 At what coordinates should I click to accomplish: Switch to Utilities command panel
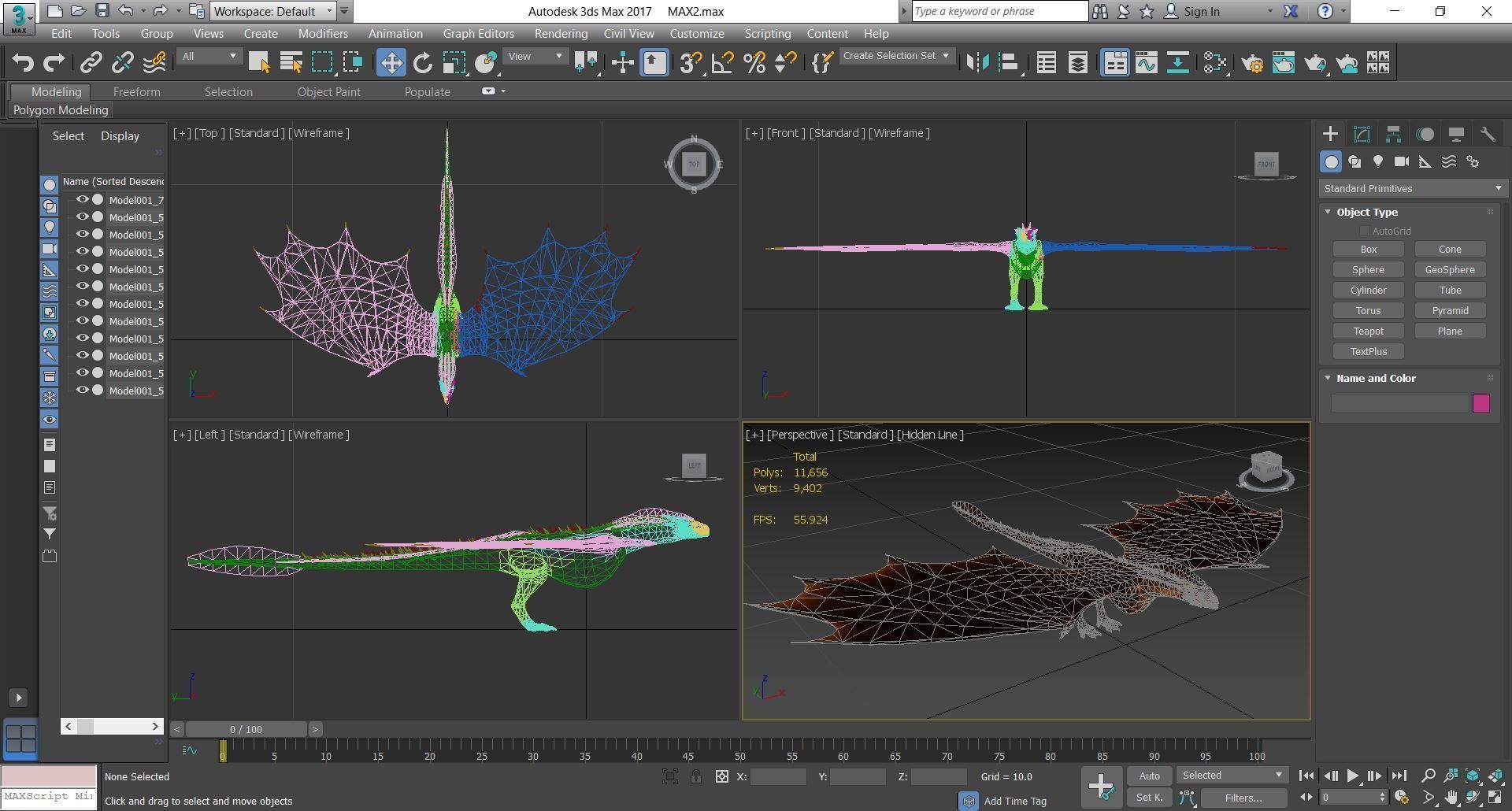(x=1488, y=134)
